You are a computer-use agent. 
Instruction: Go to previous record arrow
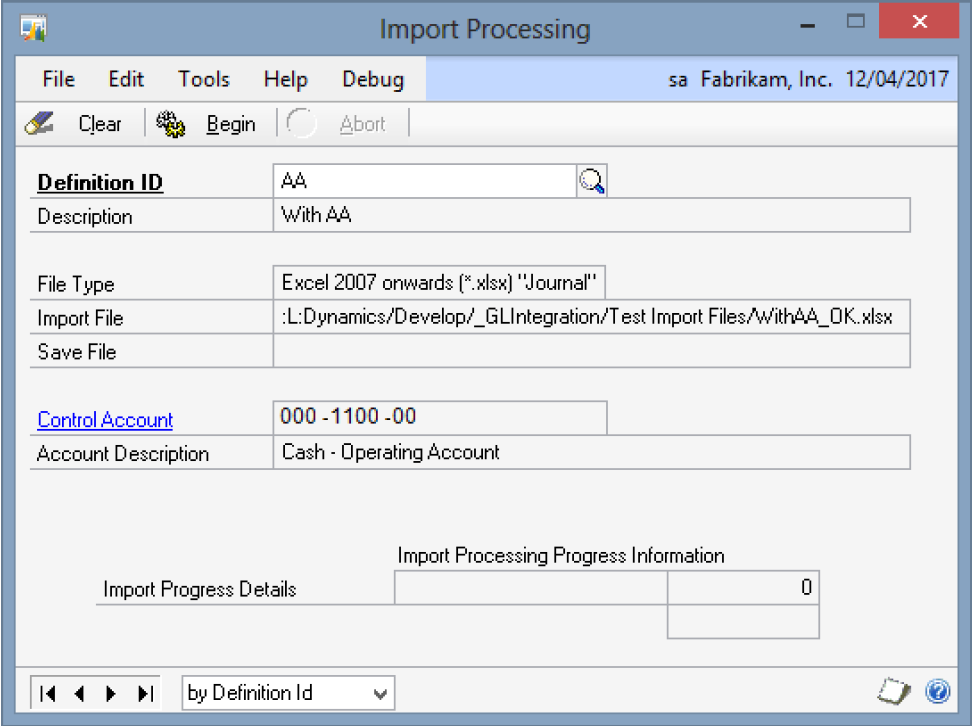[79, 693]
